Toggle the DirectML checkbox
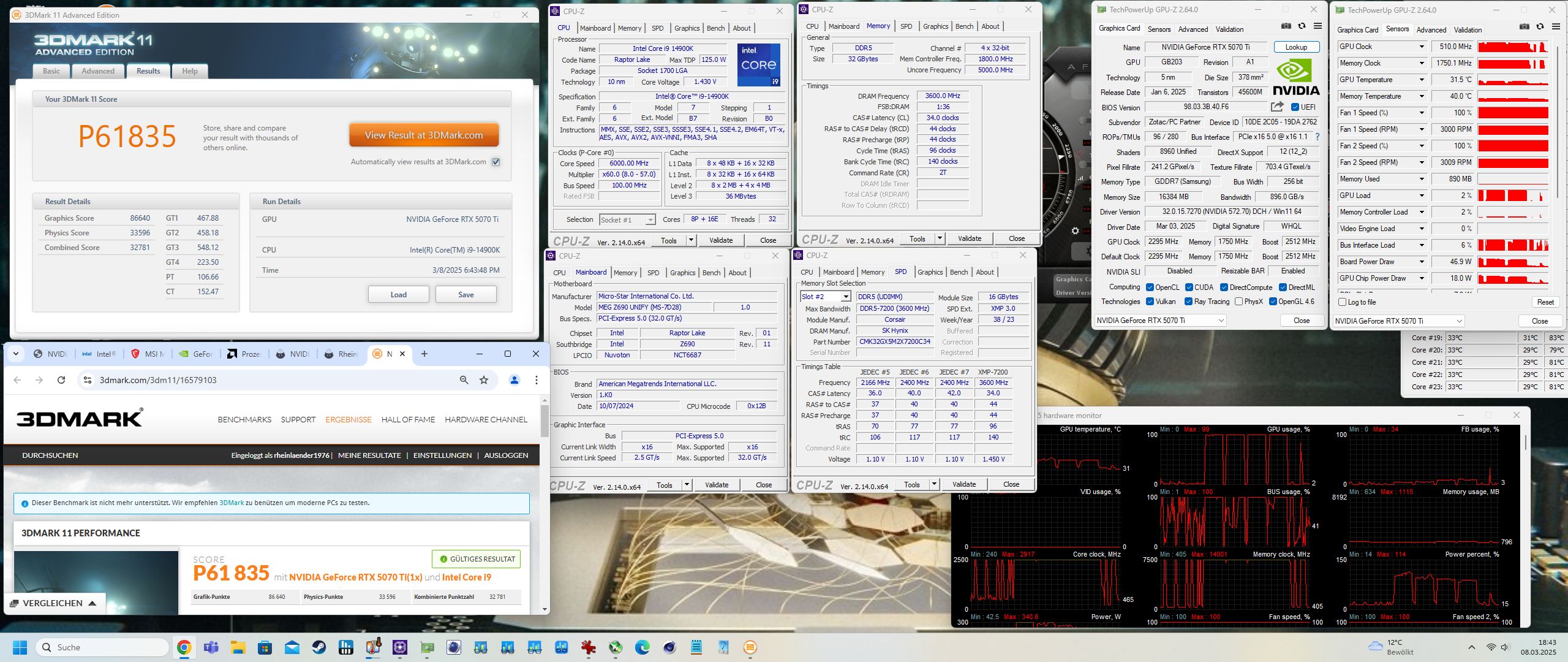The height and width of the screenshot is (662, 1568). point(1283,287)
